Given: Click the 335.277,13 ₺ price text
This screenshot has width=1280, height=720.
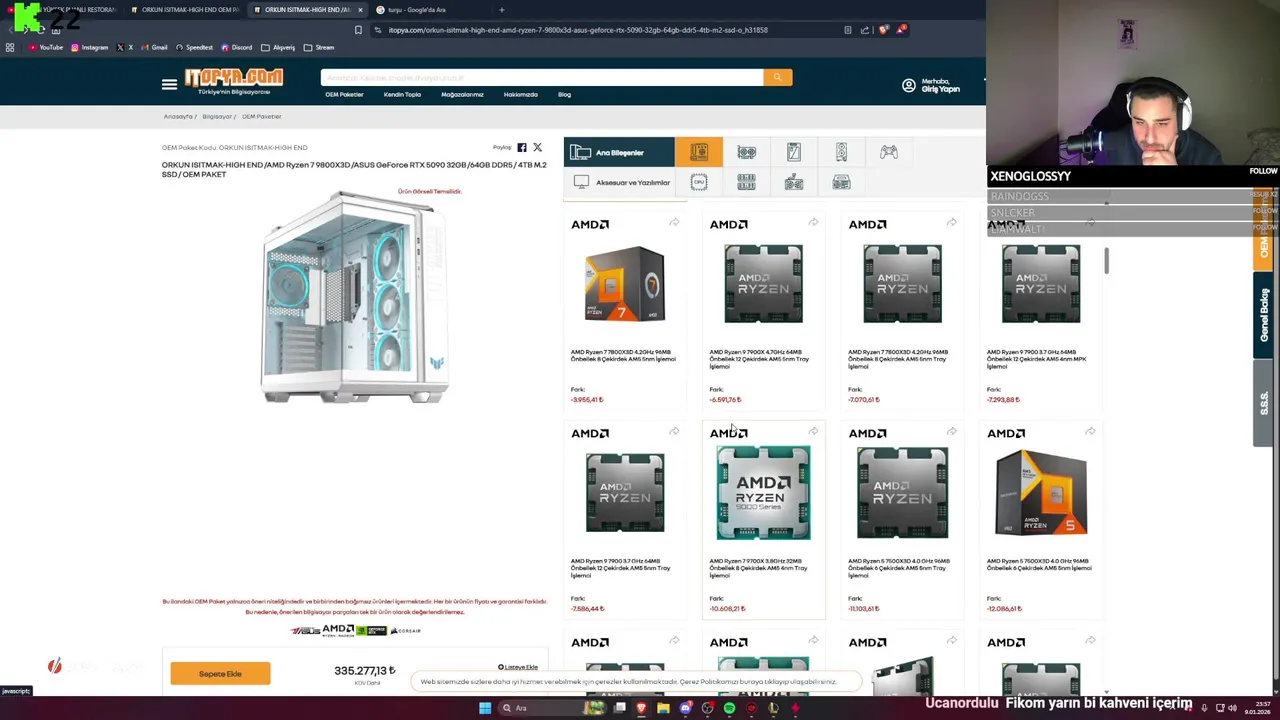Looking at the screenshot, I should pyautogui.click(x=365, y=671).
